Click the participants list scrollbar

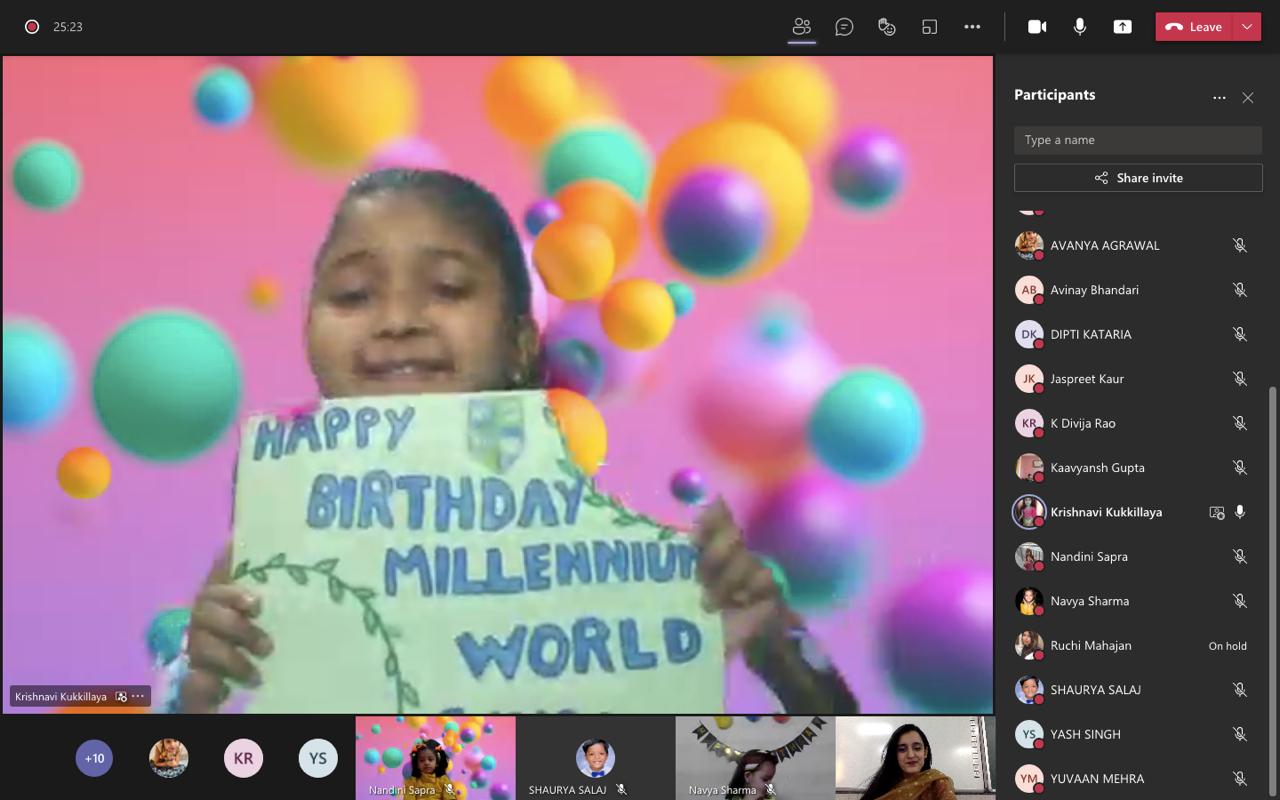[1273, 590]
